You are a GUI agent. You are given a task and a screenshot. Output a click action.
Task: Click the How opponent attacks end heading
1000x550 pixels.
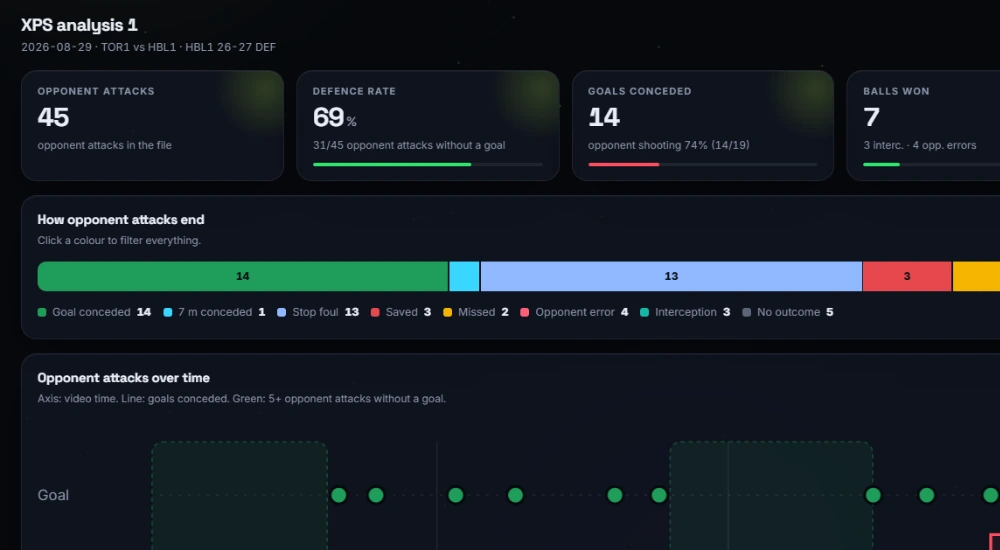(x=121, y=219)
